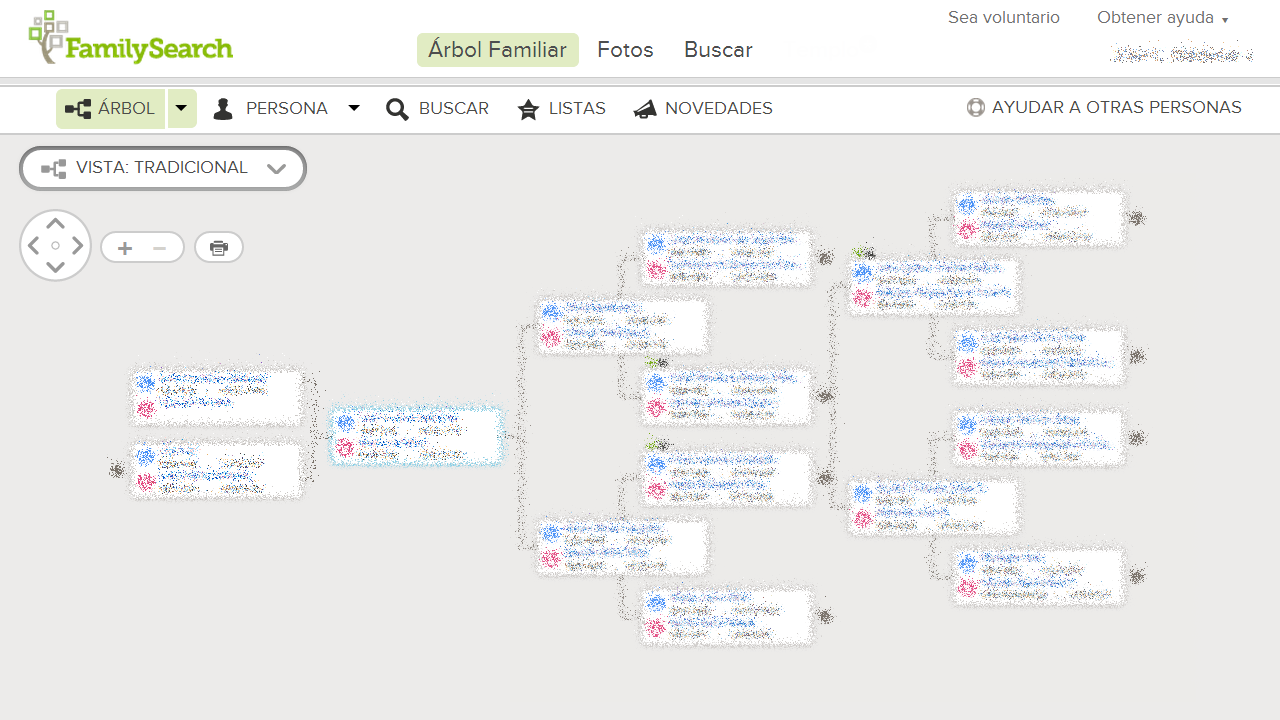Click the LISTAS star icon
1280x720 pixels.
pyautogui.click(x=528, y=108)
